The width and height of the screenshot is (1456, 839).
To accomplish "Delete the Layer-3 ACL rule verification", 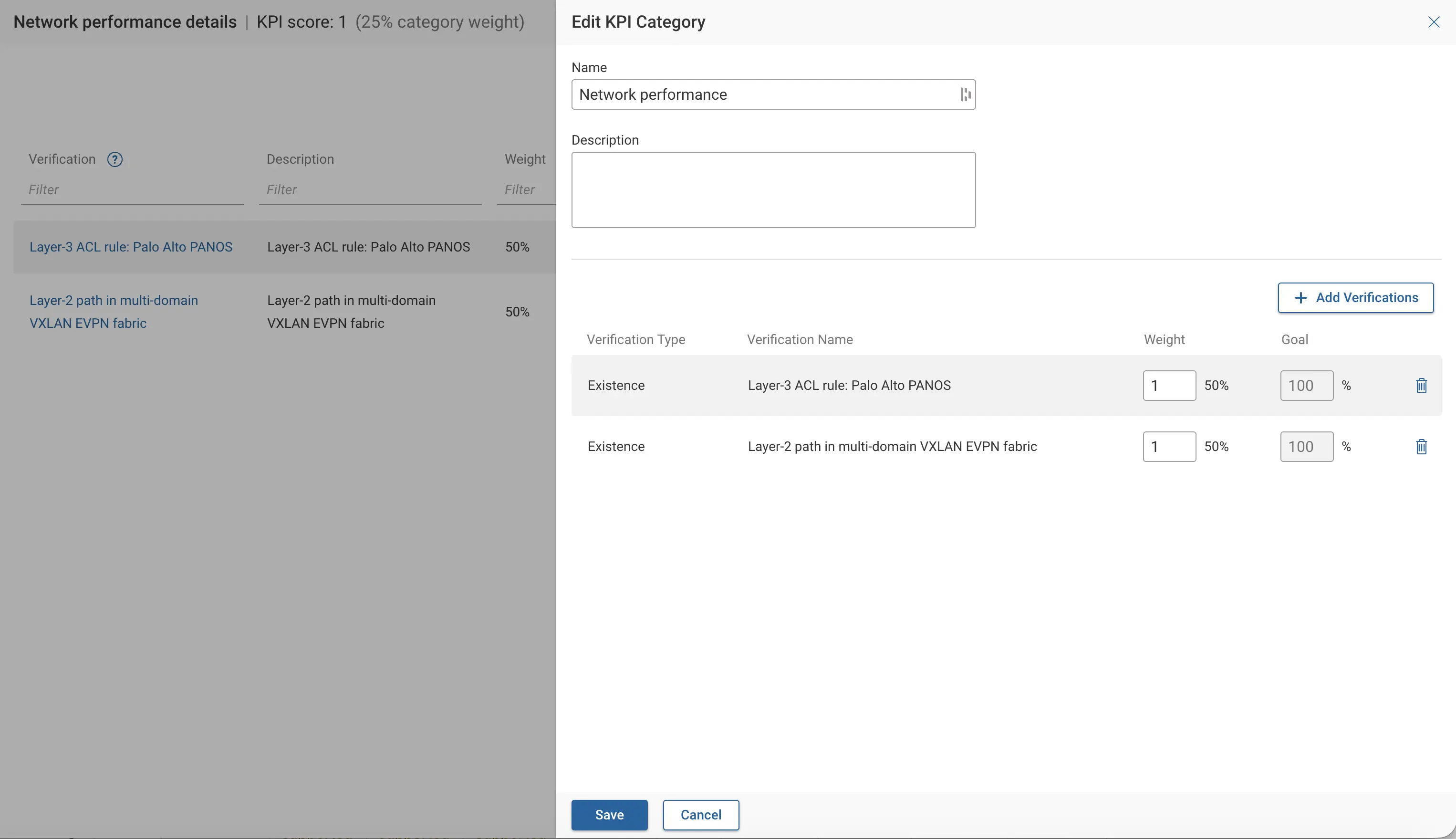I will coord(1421,386).
